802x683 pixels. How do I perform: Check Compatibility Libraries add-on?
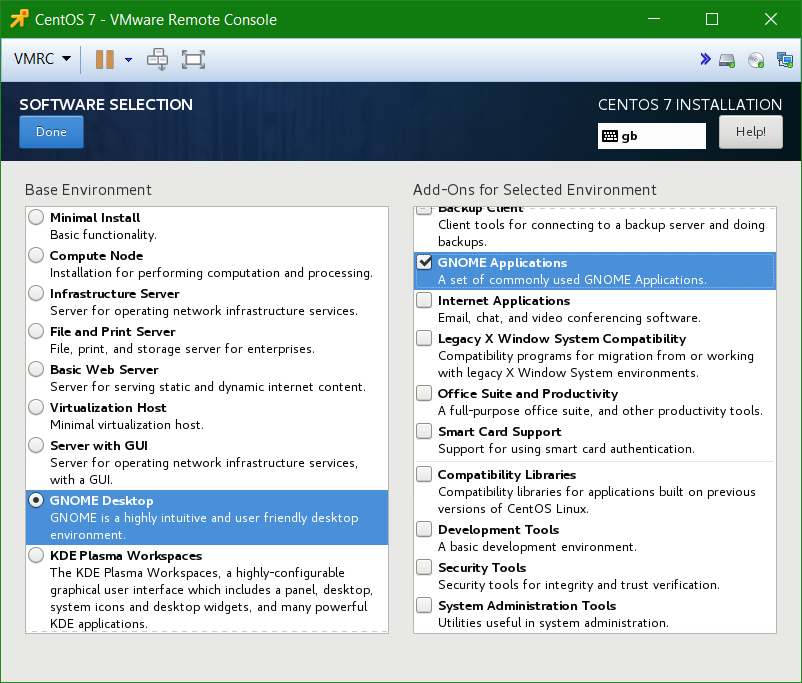pos(424,474)
